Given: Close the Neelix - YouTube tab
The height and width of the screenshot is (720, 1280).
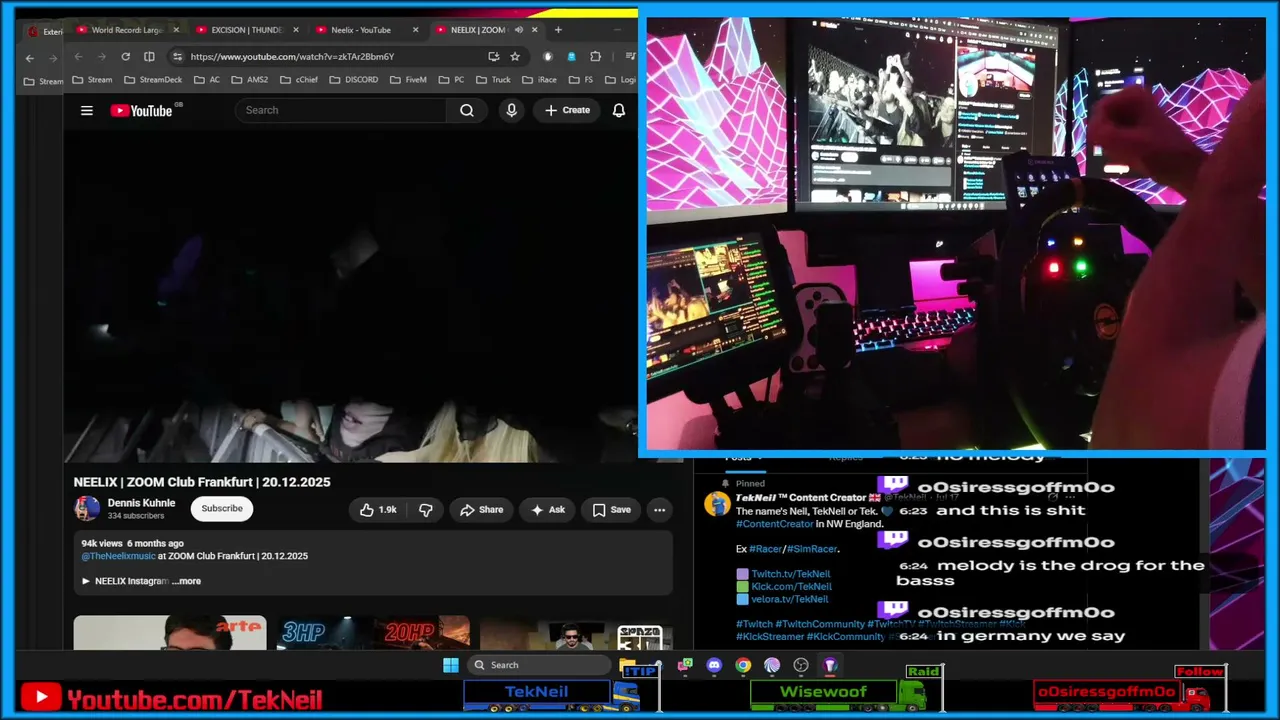Looking at the screenshot, I should click(415, 30).
